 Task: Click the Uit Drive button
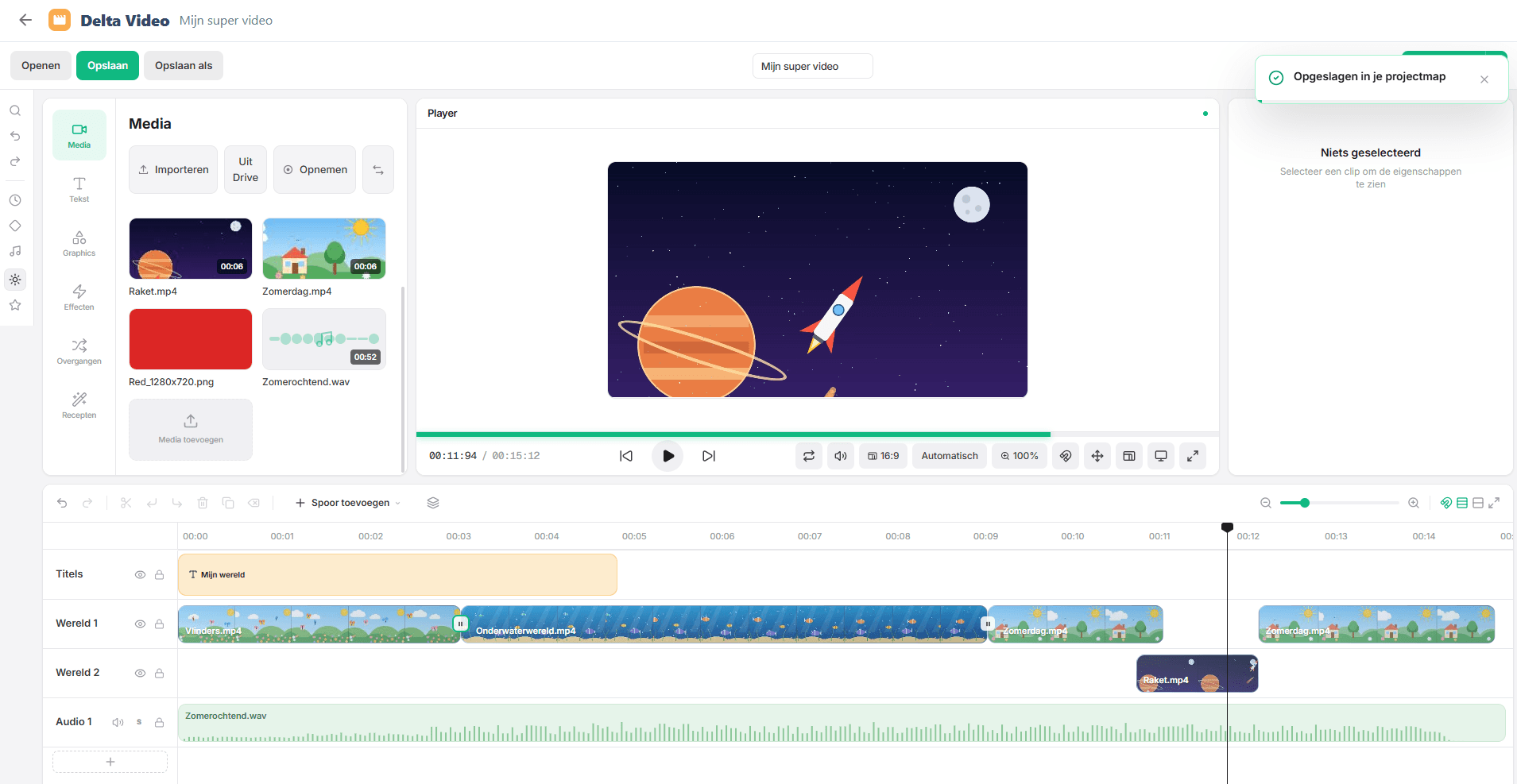click(246, 170)
